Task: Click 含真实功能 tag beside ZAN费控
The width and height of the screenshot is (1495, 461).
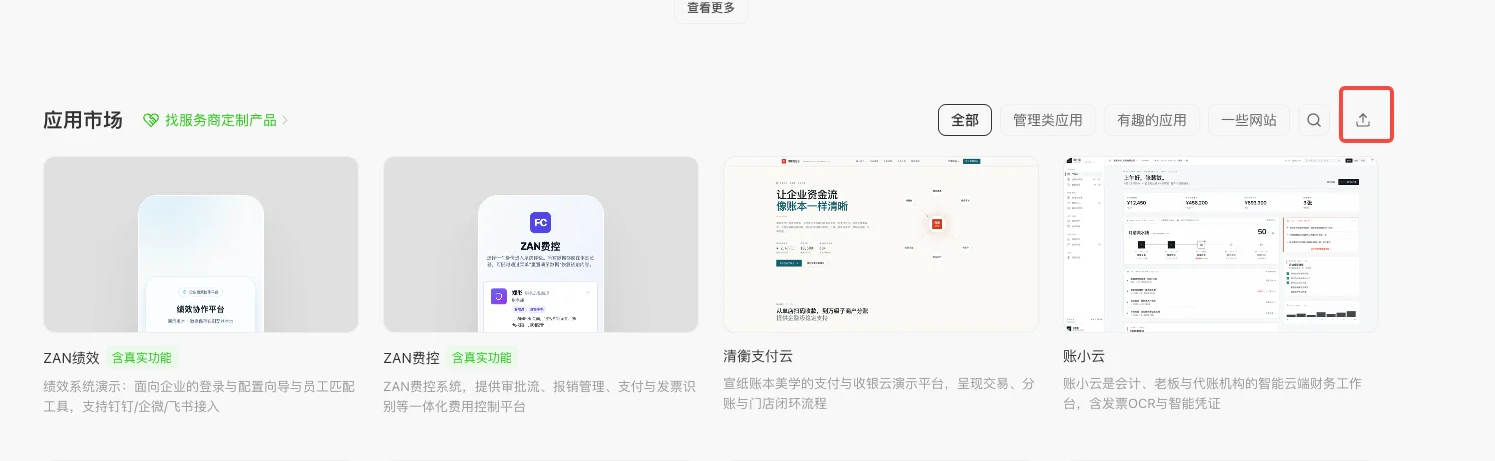Action: point(481,357)
